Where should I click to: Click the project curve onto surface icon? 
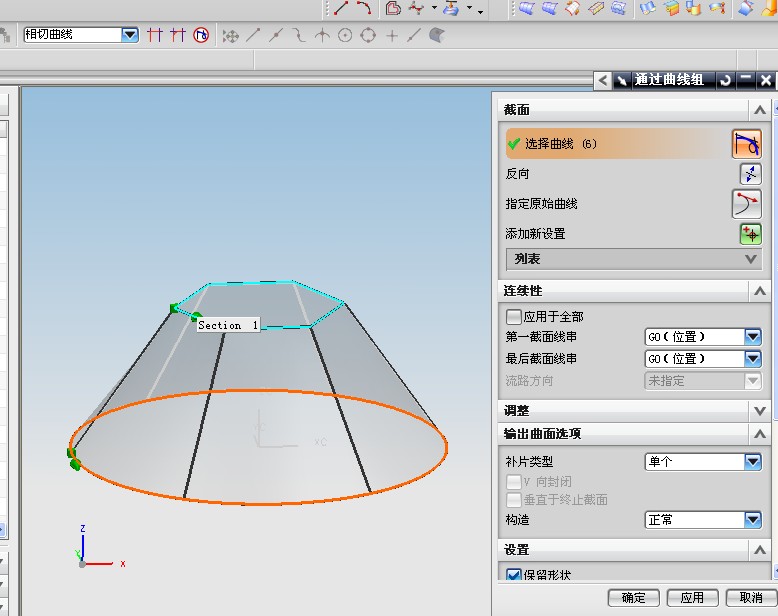451,7
